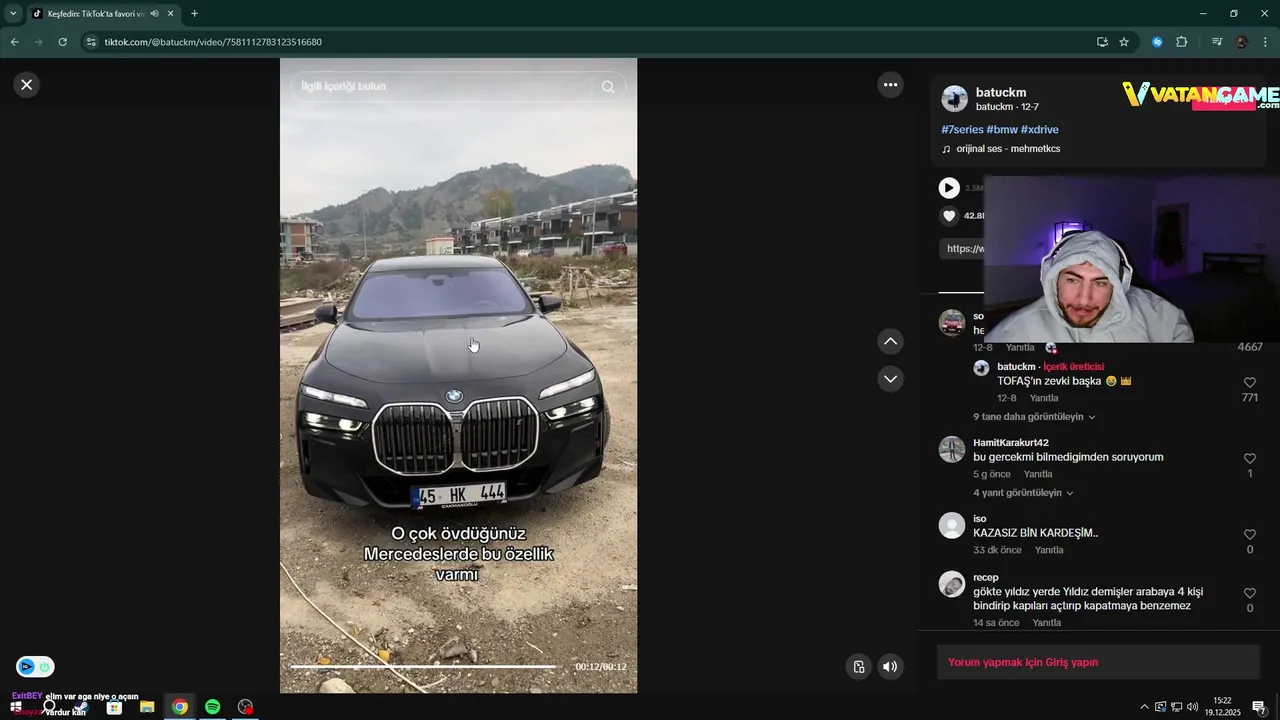
Task: Go back in Chrome browser
Action: point(14,42)
